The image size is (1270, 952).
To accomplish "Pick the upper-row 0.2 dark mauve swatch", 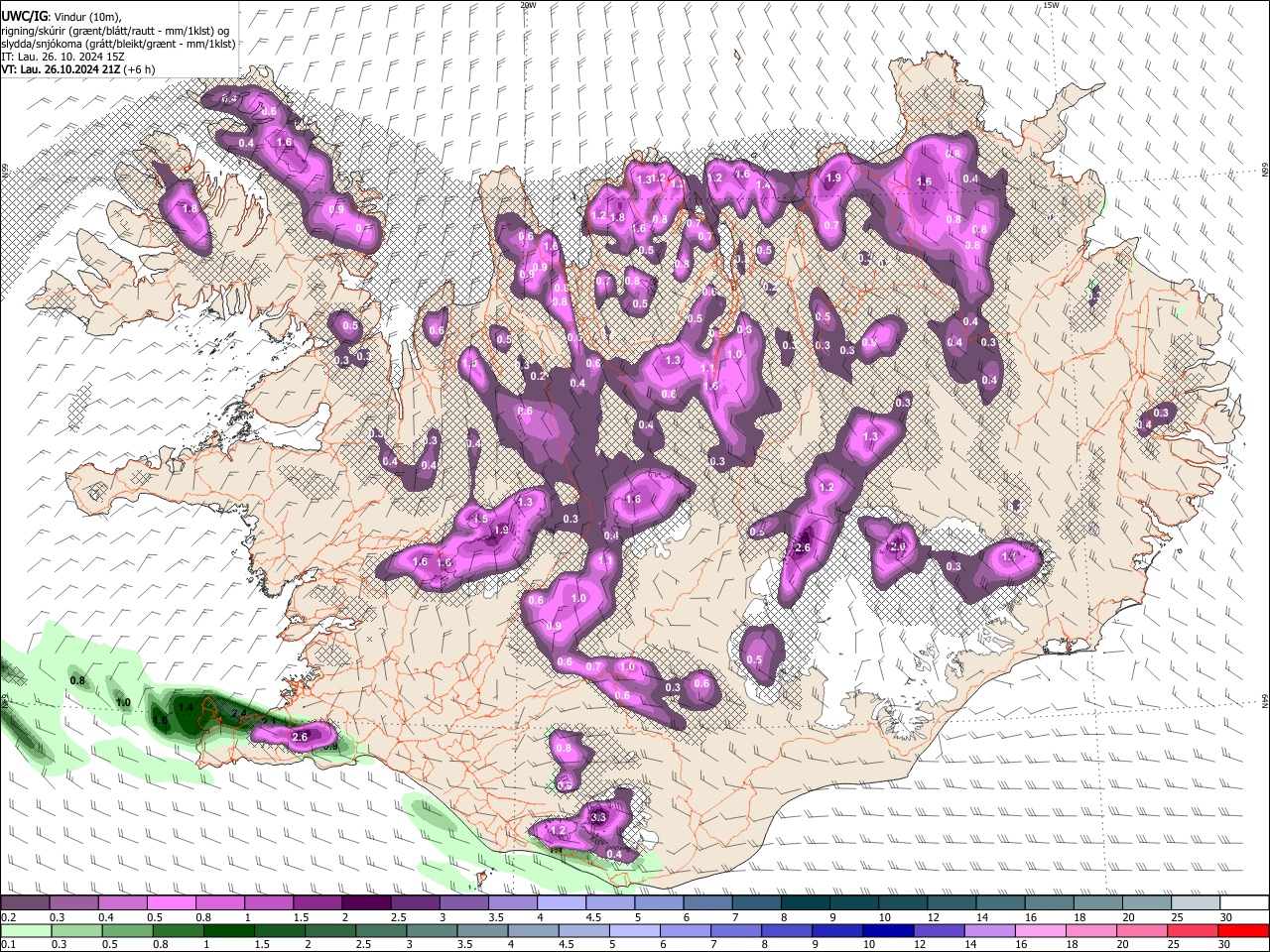I will point(25,903).
